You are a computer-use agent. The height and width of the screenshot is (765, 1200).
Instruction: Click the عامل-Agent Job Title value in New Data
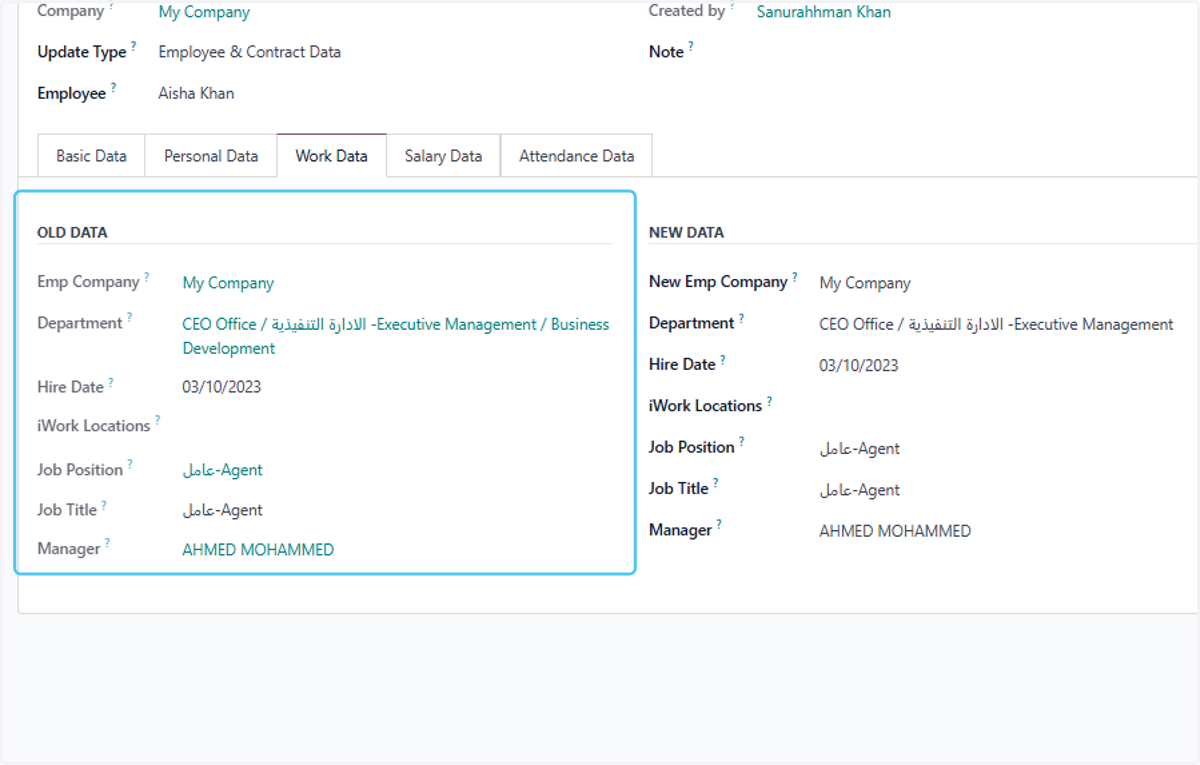(859, 490)
